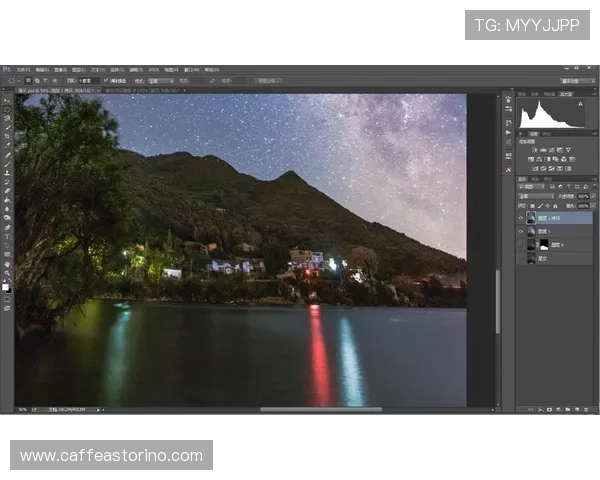Toggle the anti-alias checkbox in options bar
600x480 pixels.
pos(104,80)
